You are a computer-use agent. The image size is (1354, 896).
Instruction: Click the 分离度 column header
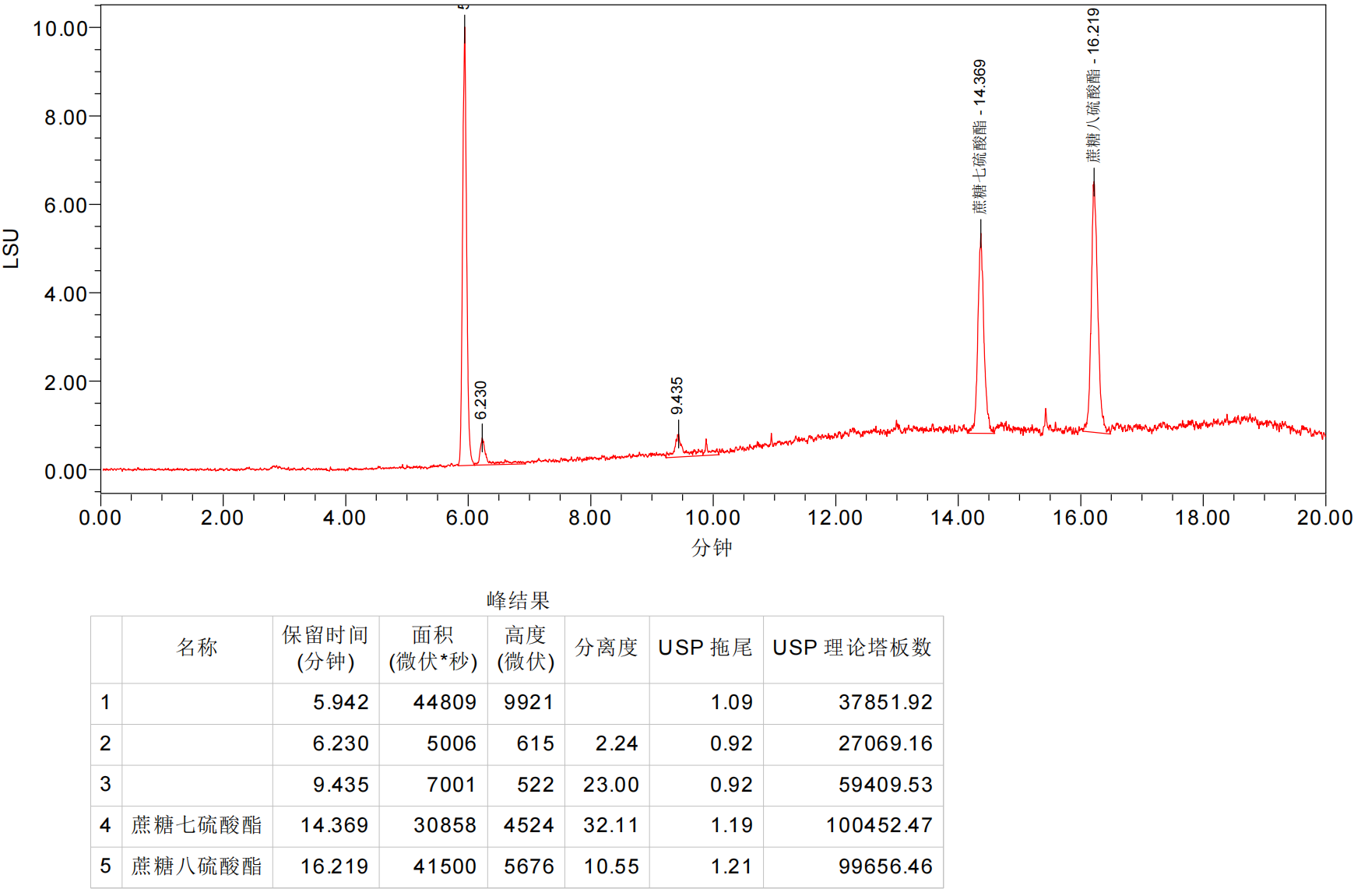tap(607, 648)
